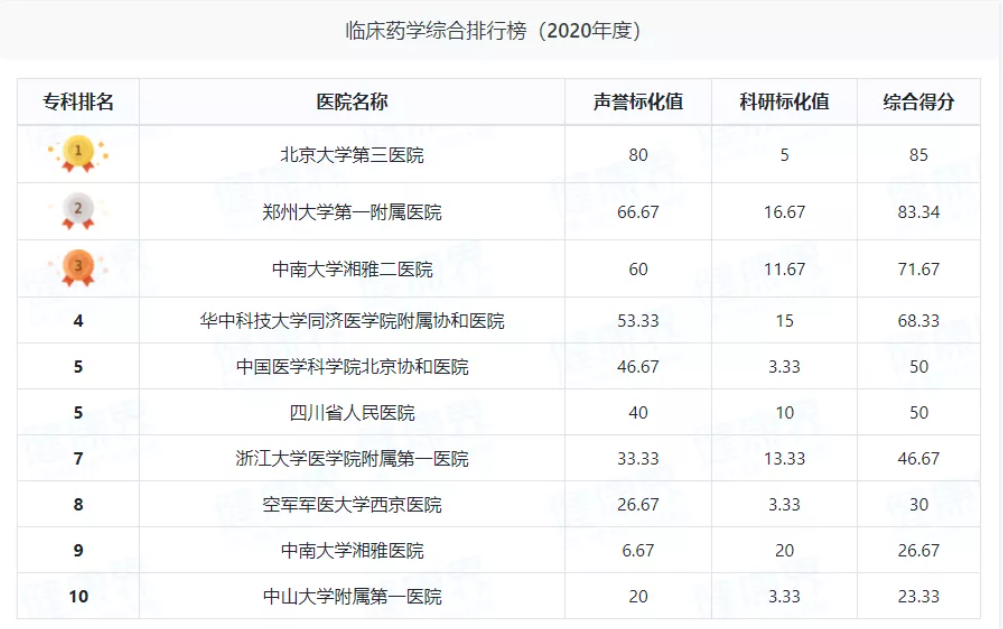Click research value 11.67
The width and height of the screenshot is (1003, 629).
coord(784,269)
